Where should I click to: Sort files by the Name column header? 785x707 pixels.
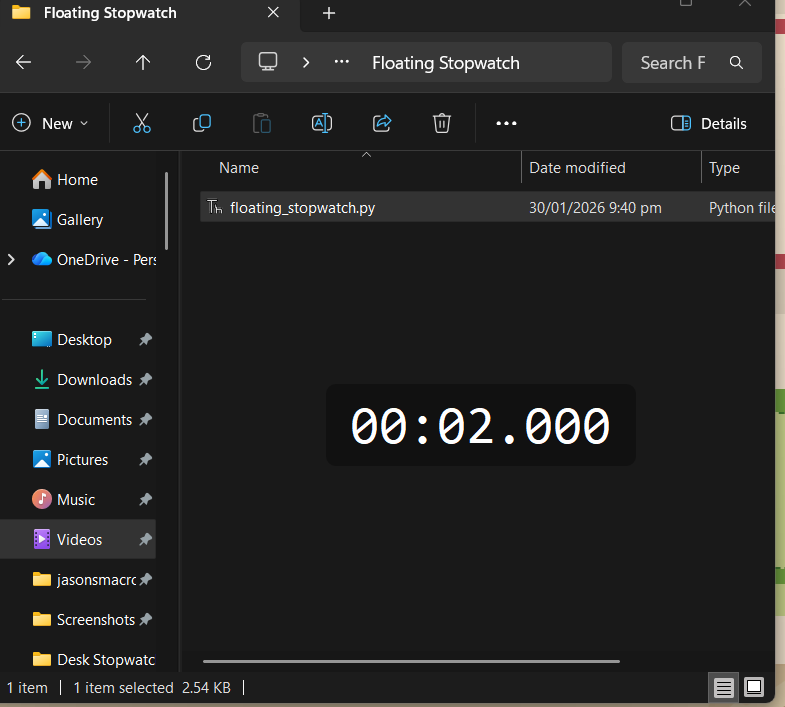click(239, 168)
